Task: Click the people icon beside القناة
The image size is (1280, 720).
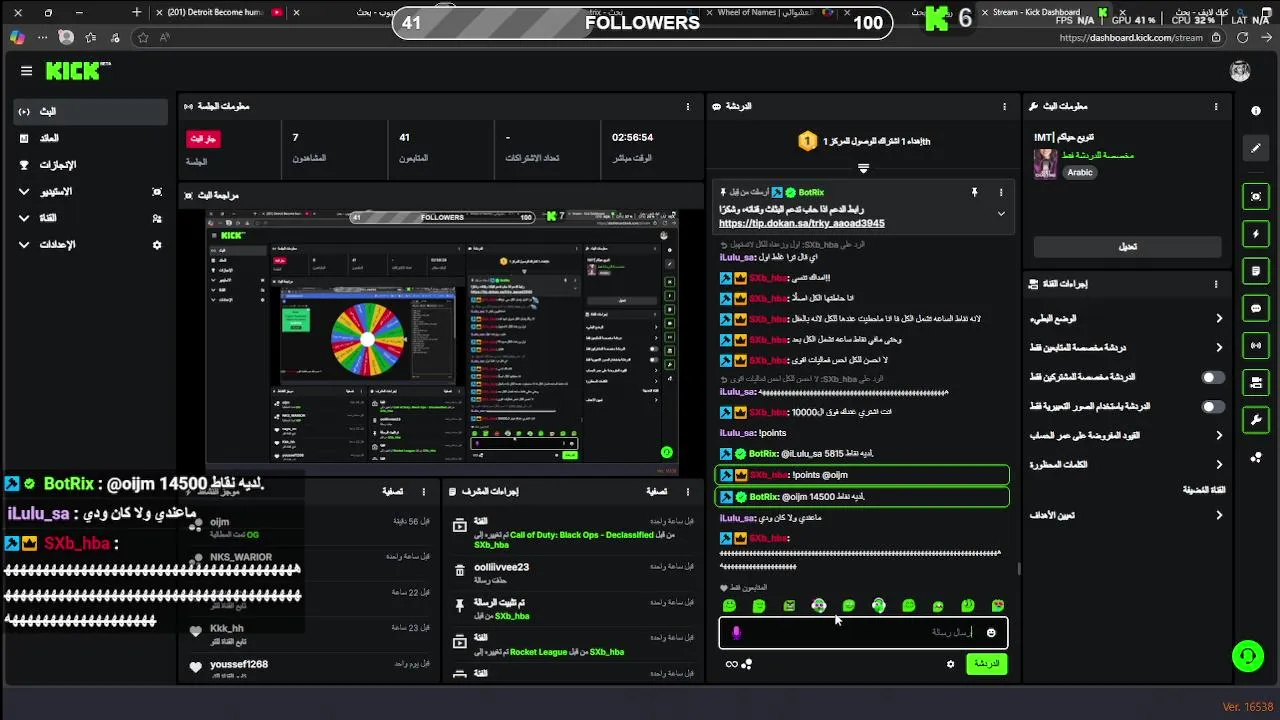Action: [x=157, y=218]
